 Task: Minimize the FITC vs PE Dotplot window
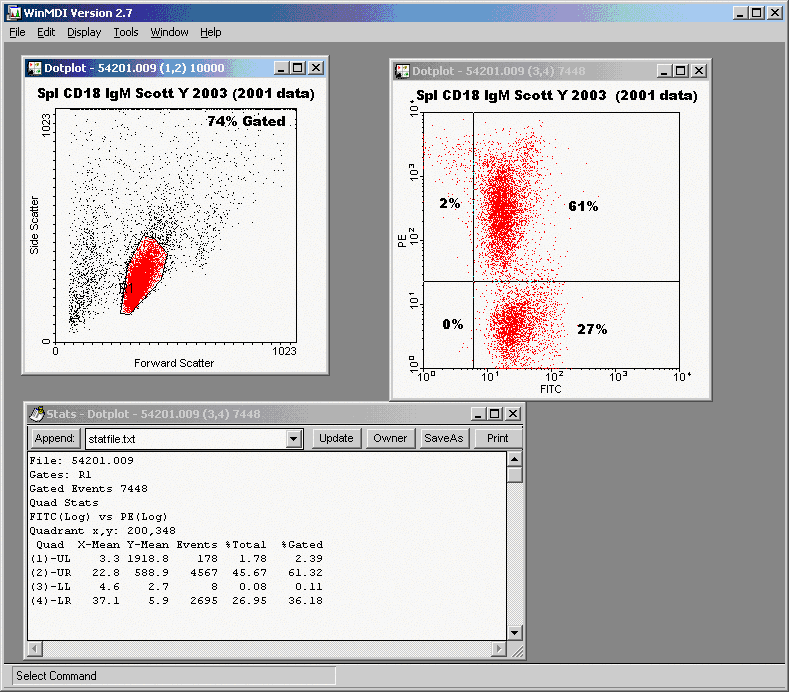(662, 71)
